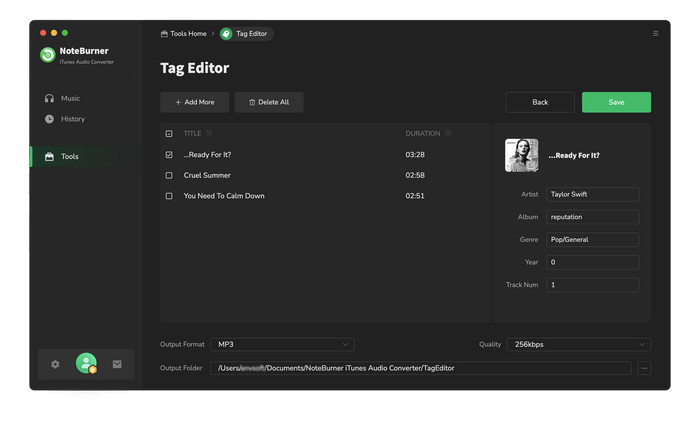Click the 03:28 duration value
The height and width of the screenshot is (429, 700).
(415, 154)
